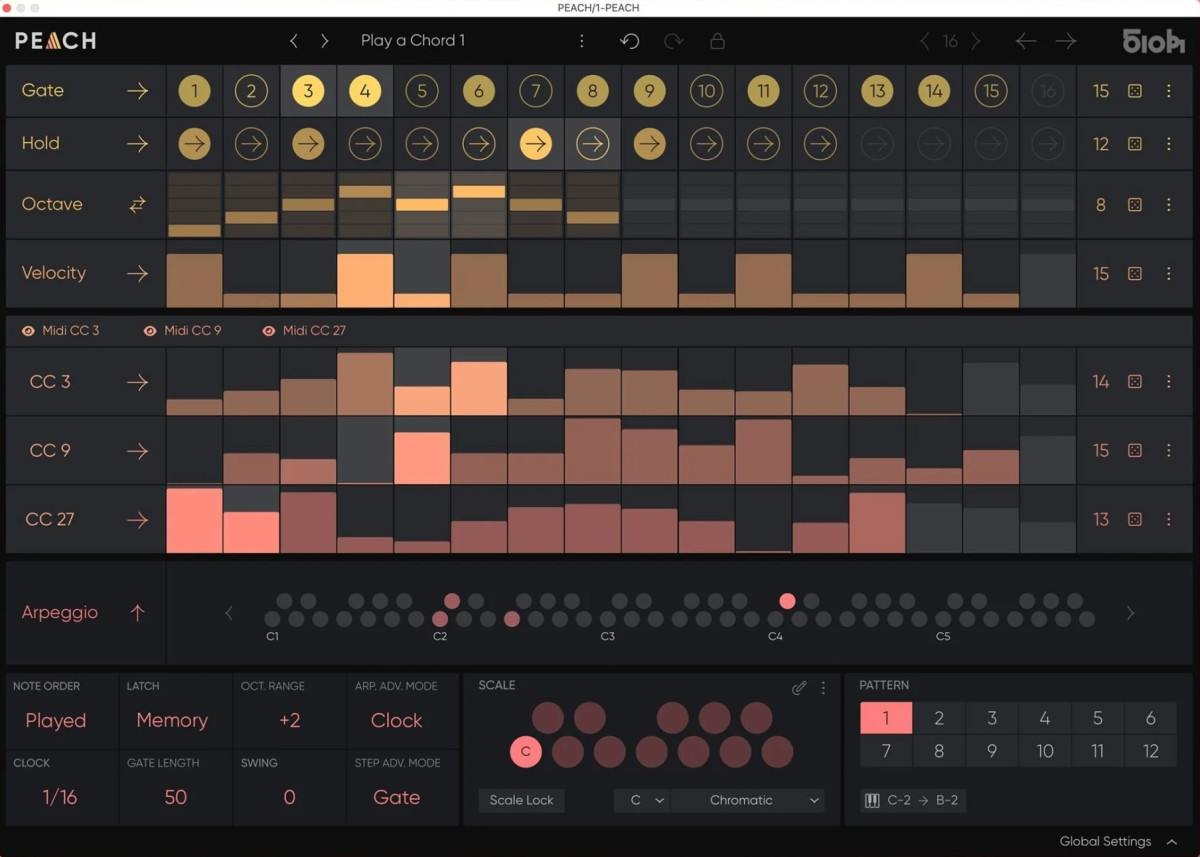
Task: Click the scale edit pencil icon
Action: [x=798, y=687]
